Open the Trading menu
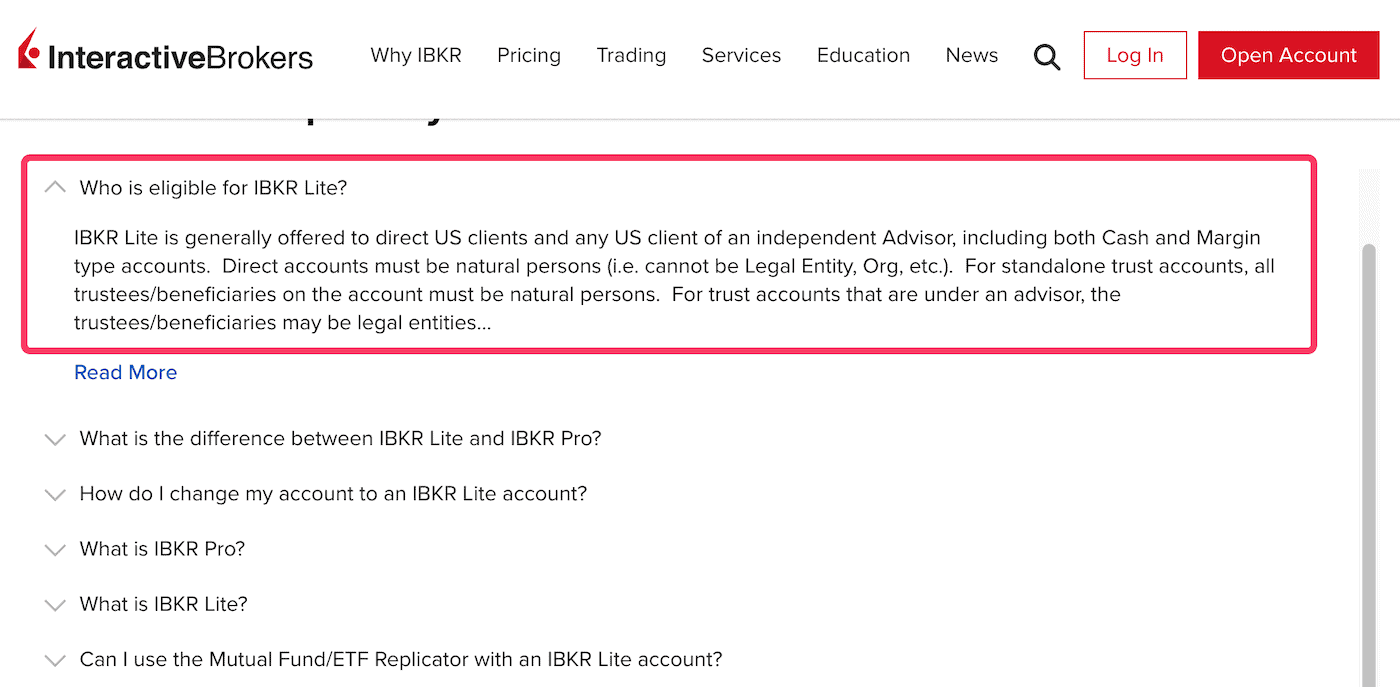The width and height of the screenshot is (1400, 687). [x=631, y=55]
